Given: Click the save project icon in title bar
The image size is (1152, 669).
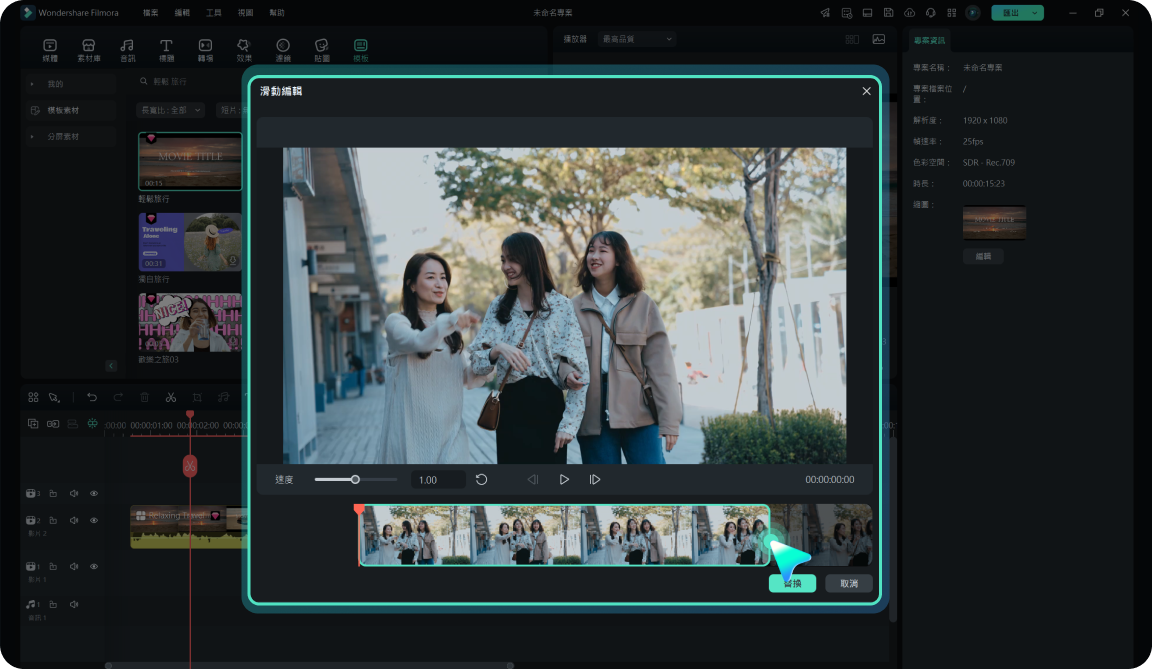Looking at the screenshot, I should (888, 12).
